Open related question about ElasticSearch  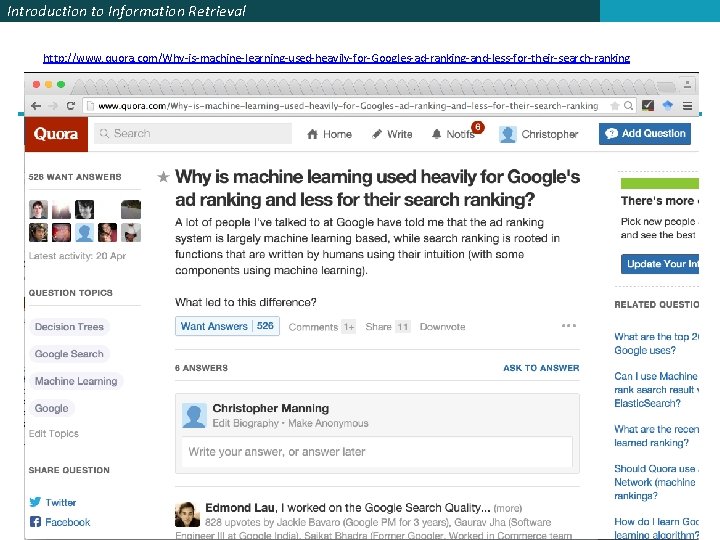[x=657, y=389]
